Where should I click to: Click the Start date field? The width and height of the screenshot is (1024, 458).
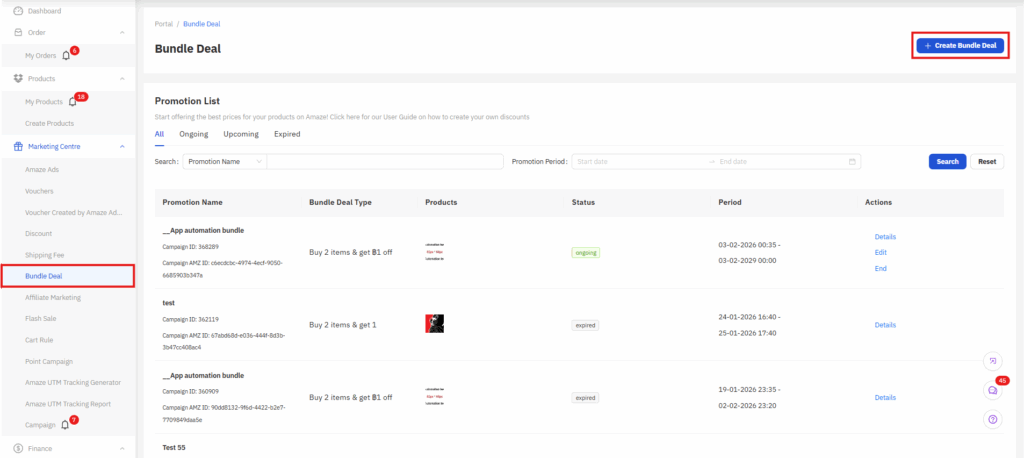pyautogui.click(x=640, y=161)
